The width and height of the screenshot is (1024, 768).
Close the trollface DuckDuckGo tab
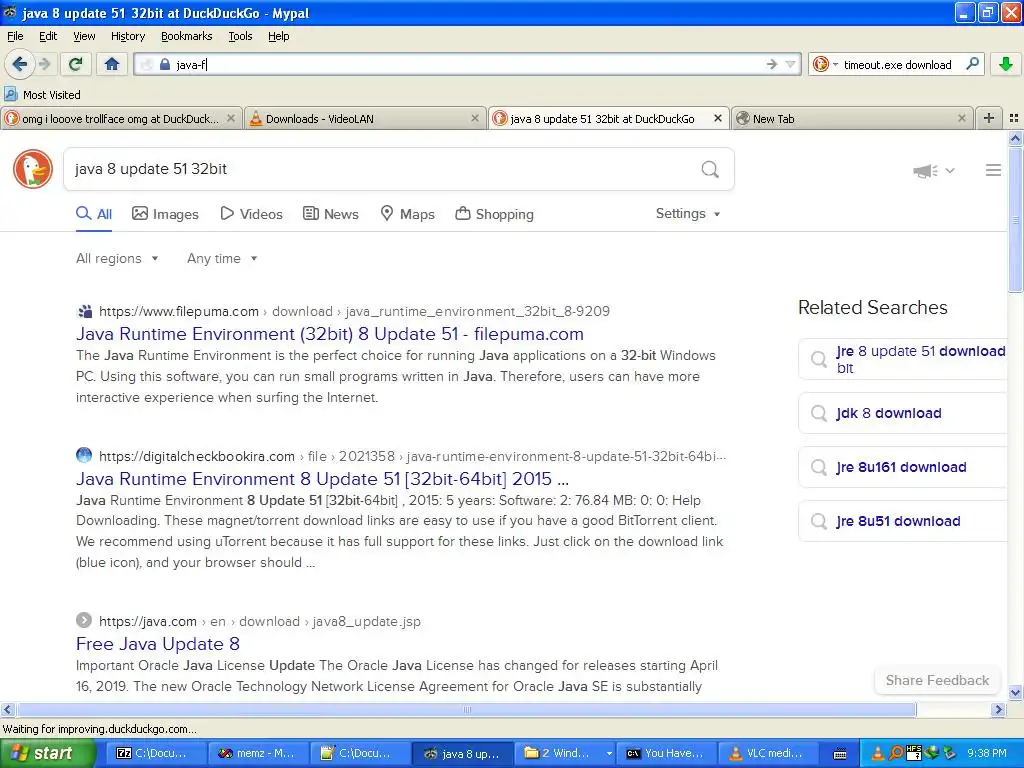[231, 118]
